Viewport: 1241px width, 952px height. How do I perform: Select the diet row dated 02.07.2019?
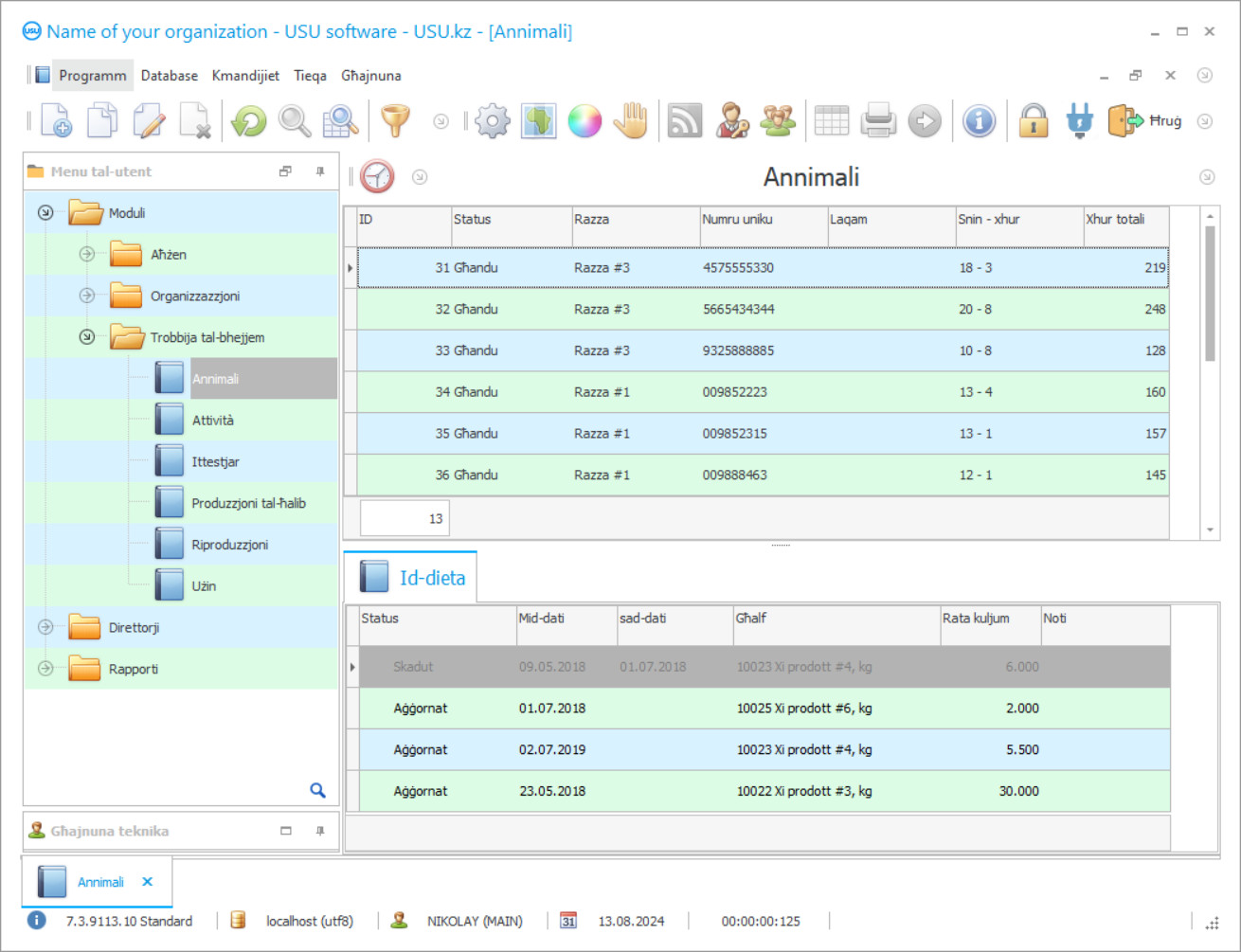tap(764, 749)
